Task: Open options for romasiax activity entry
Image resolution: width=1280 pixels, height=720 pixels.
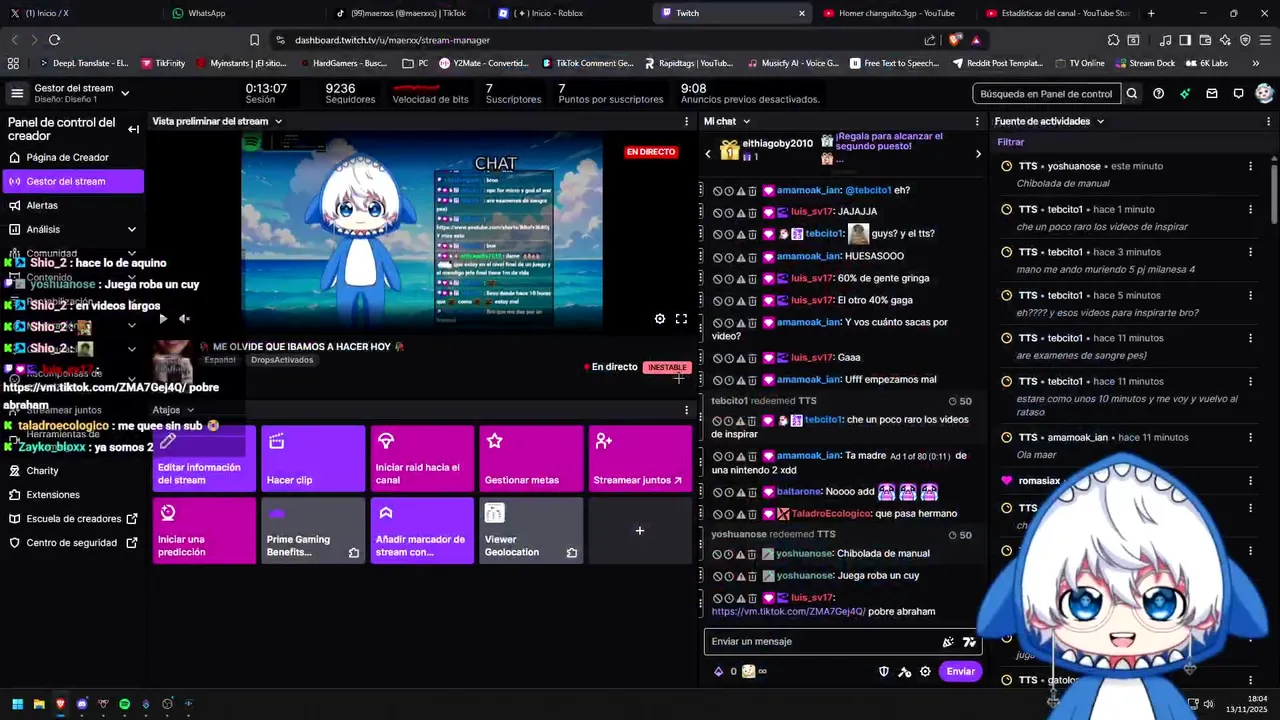Action: tap(1250, 480)
